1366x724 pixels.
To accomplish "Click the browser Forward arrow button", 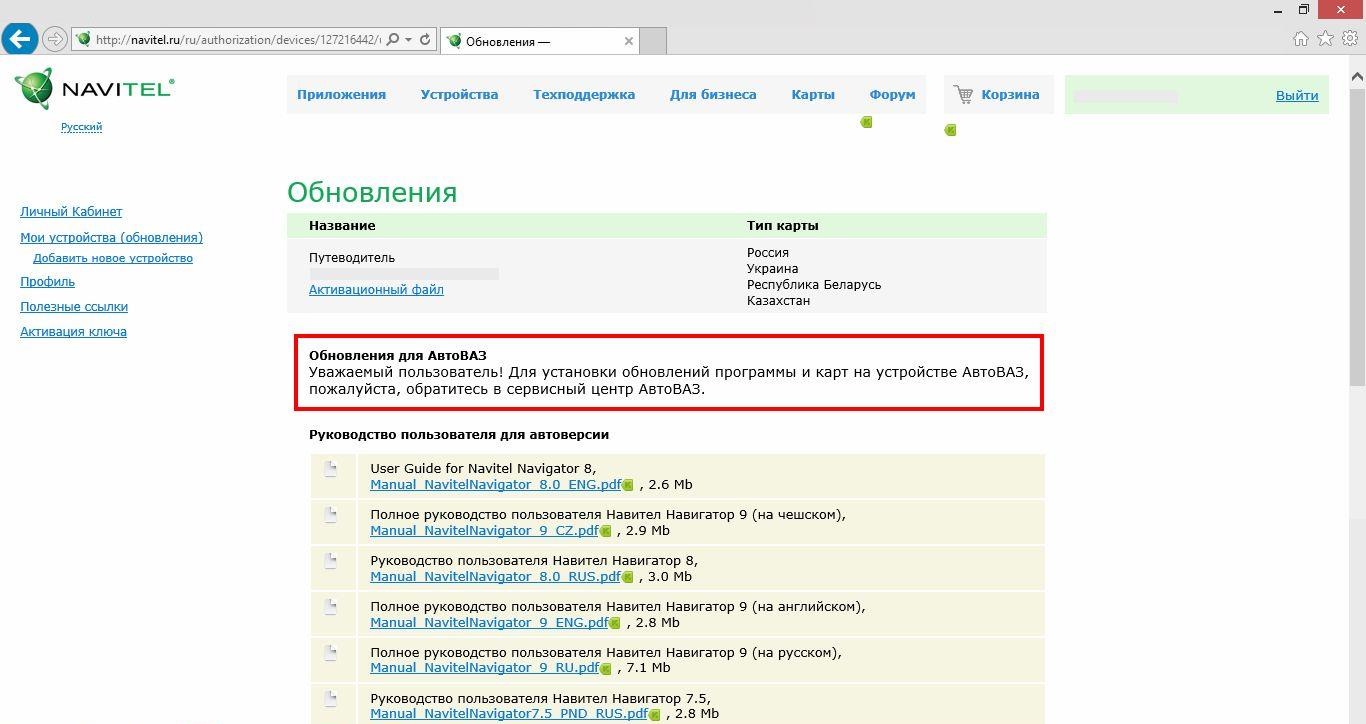I will 54,40.
